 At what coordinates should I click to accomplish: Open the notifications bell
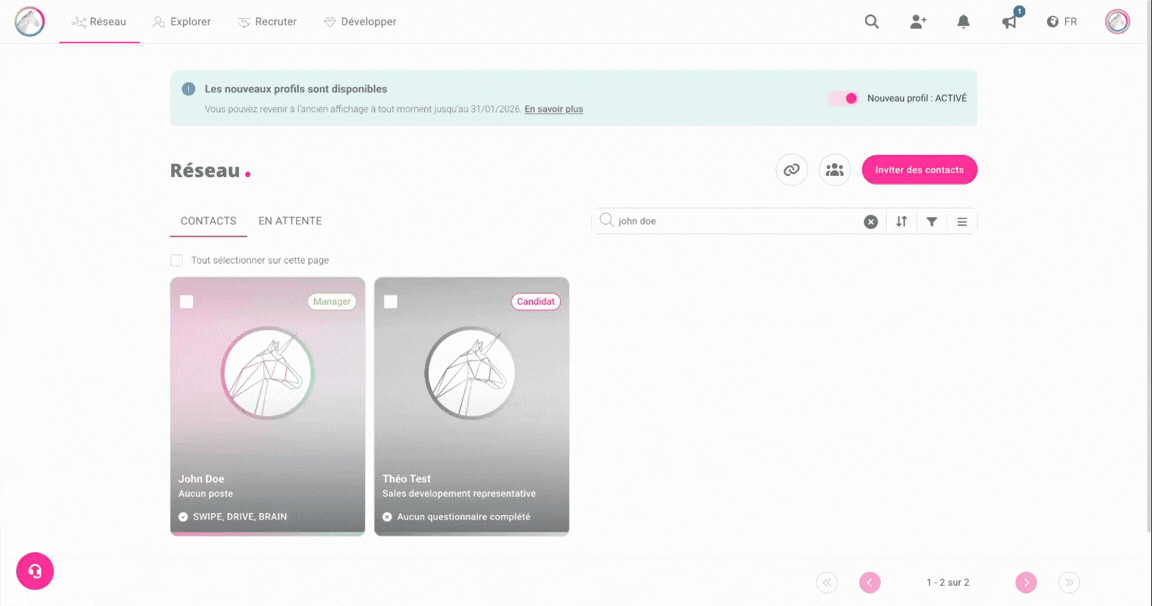(x=963, y=22)
